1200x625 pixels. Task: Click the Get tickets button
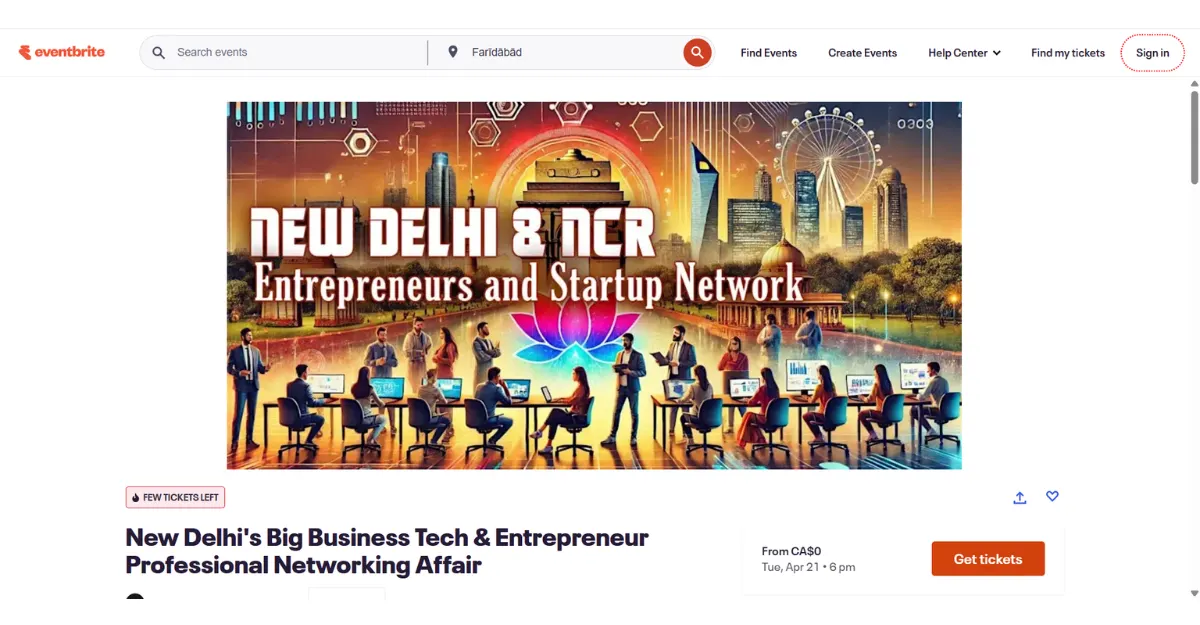(988, 559)
